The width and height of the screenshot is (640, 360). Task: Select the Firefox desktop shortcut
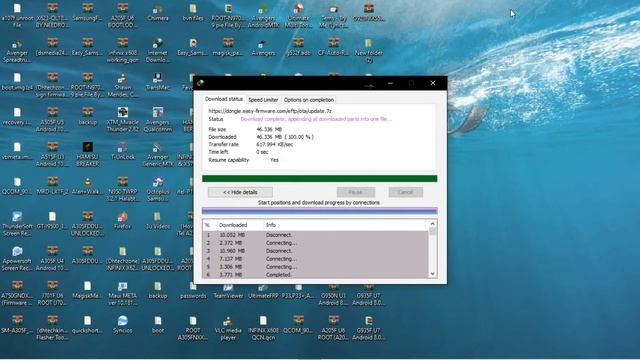[122, 220]
